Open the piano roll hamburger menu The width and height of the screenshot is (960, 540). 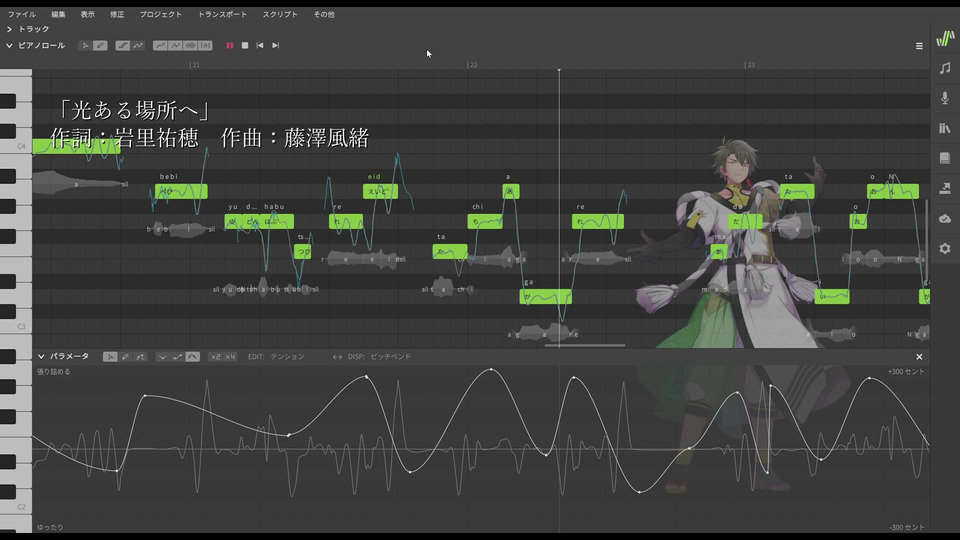tap(919, 46)
